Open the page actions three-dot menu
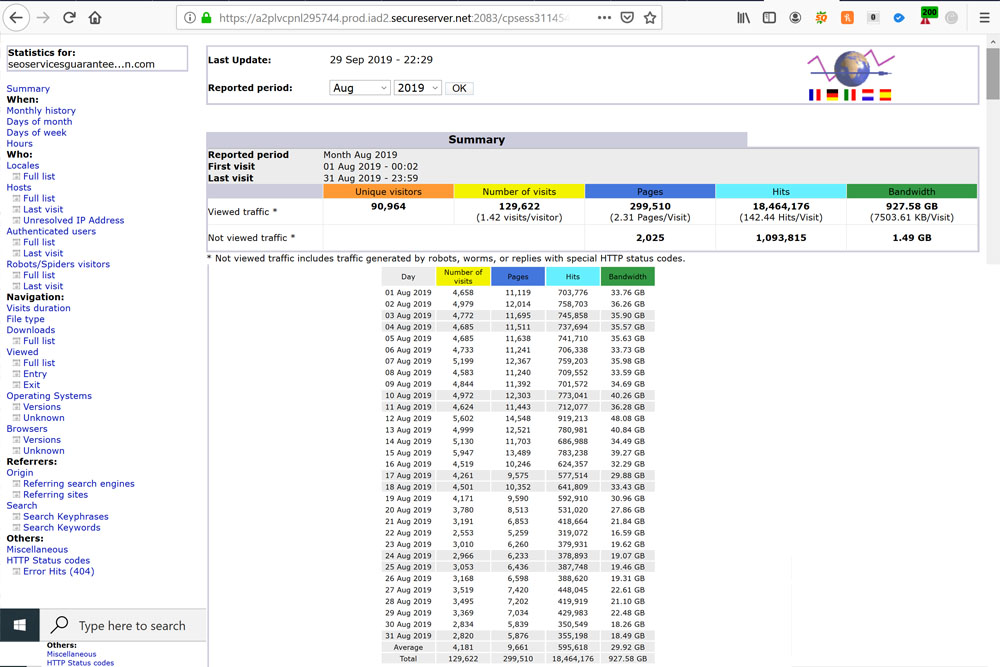The width and height of the screenshot is (1000, 667). pos(604,18)
